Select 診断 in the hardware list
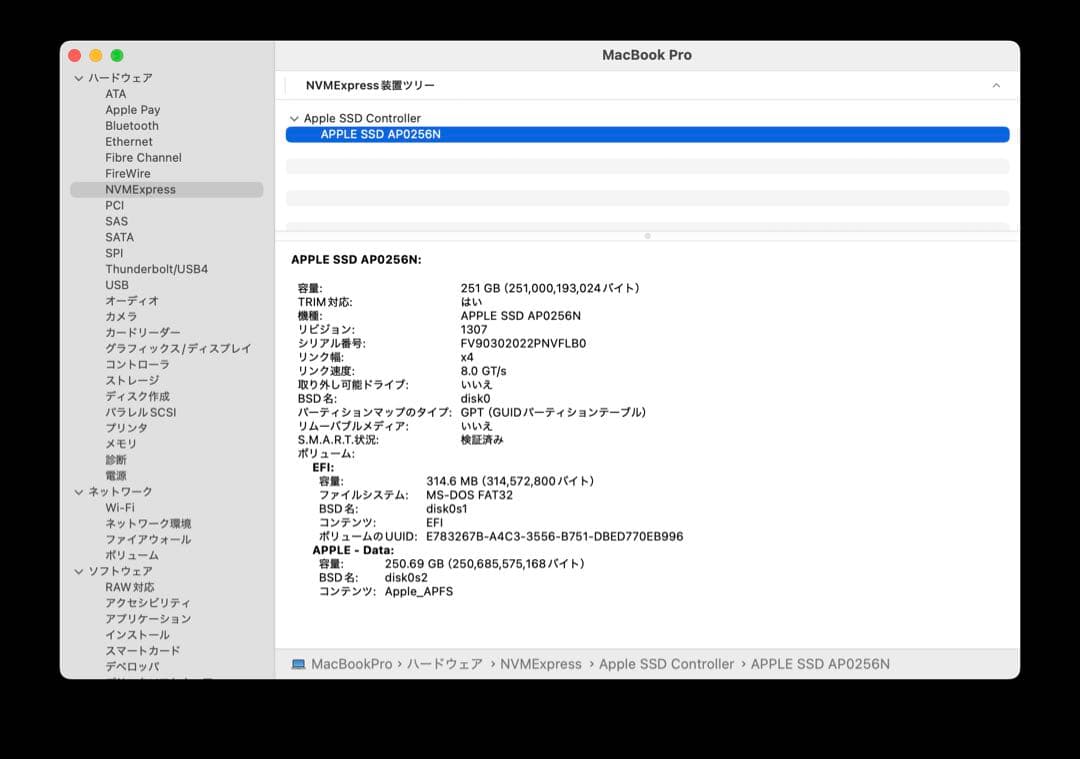 tap(117, 459)
